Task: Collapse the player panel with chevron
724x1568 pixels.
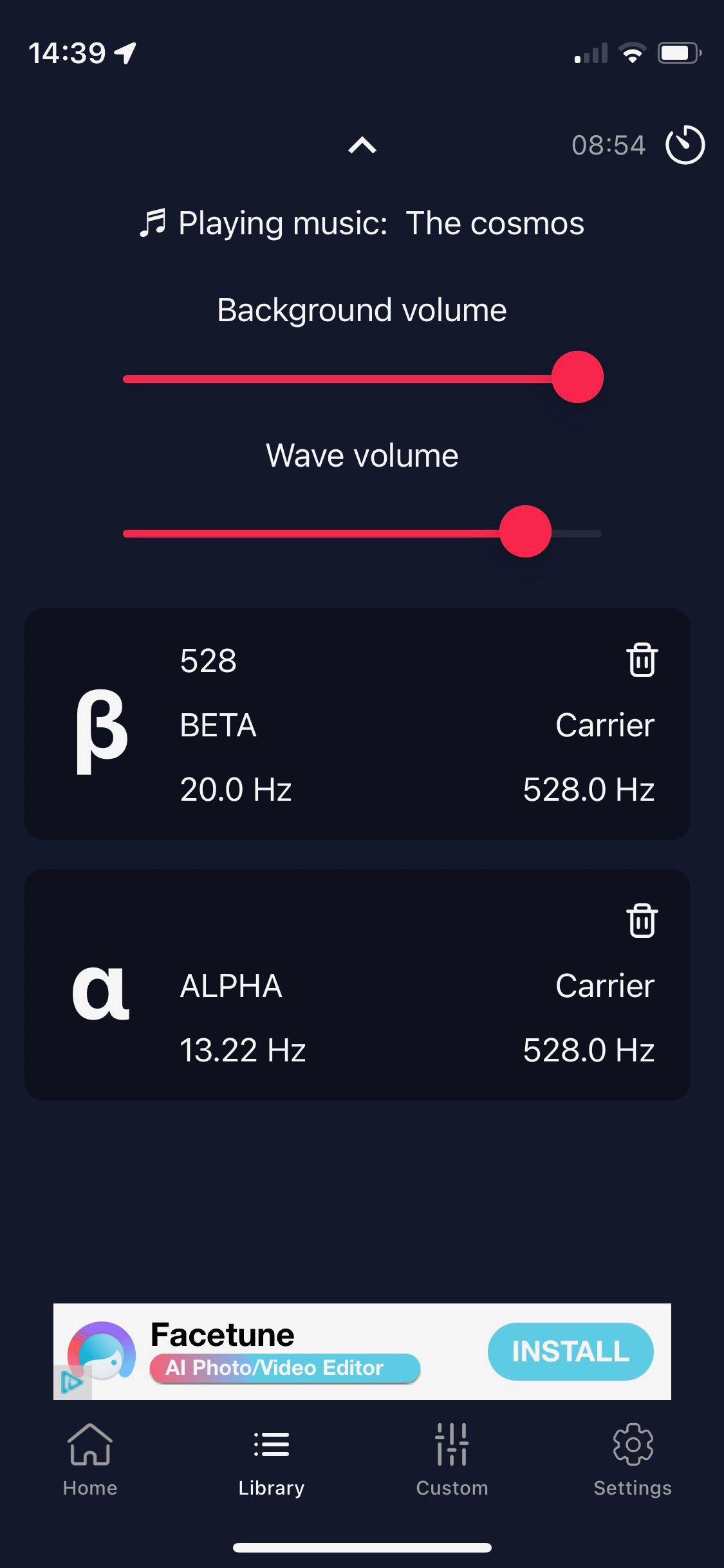Action: (362, 145)
